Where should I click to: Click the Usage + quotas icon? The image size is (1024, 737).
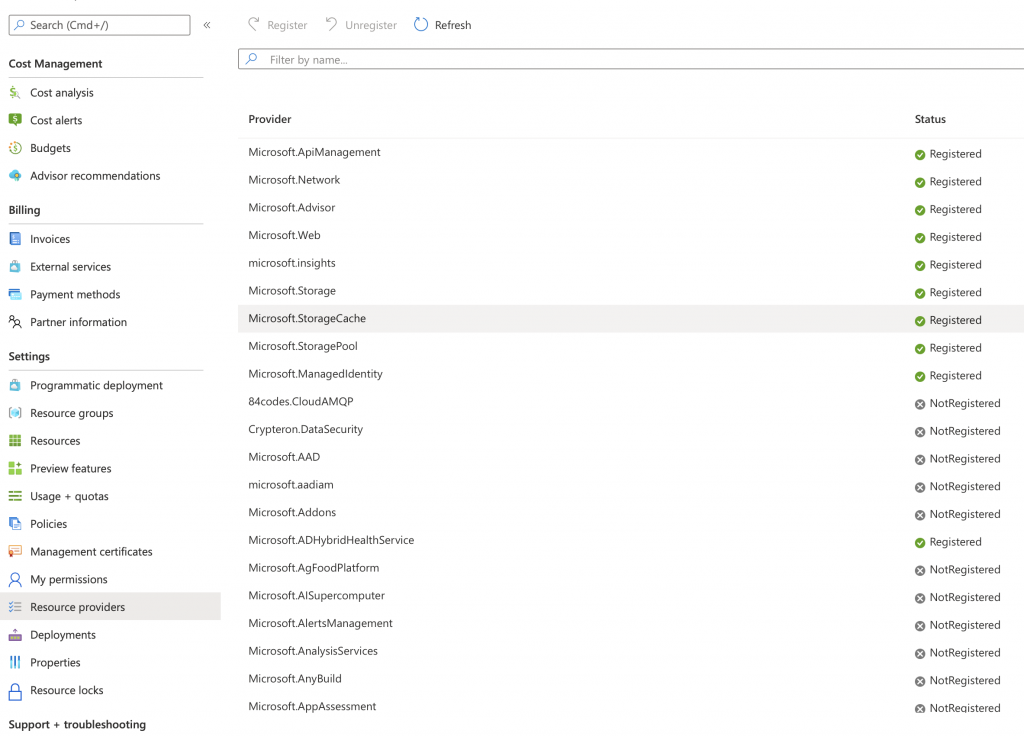click(15, 496)
